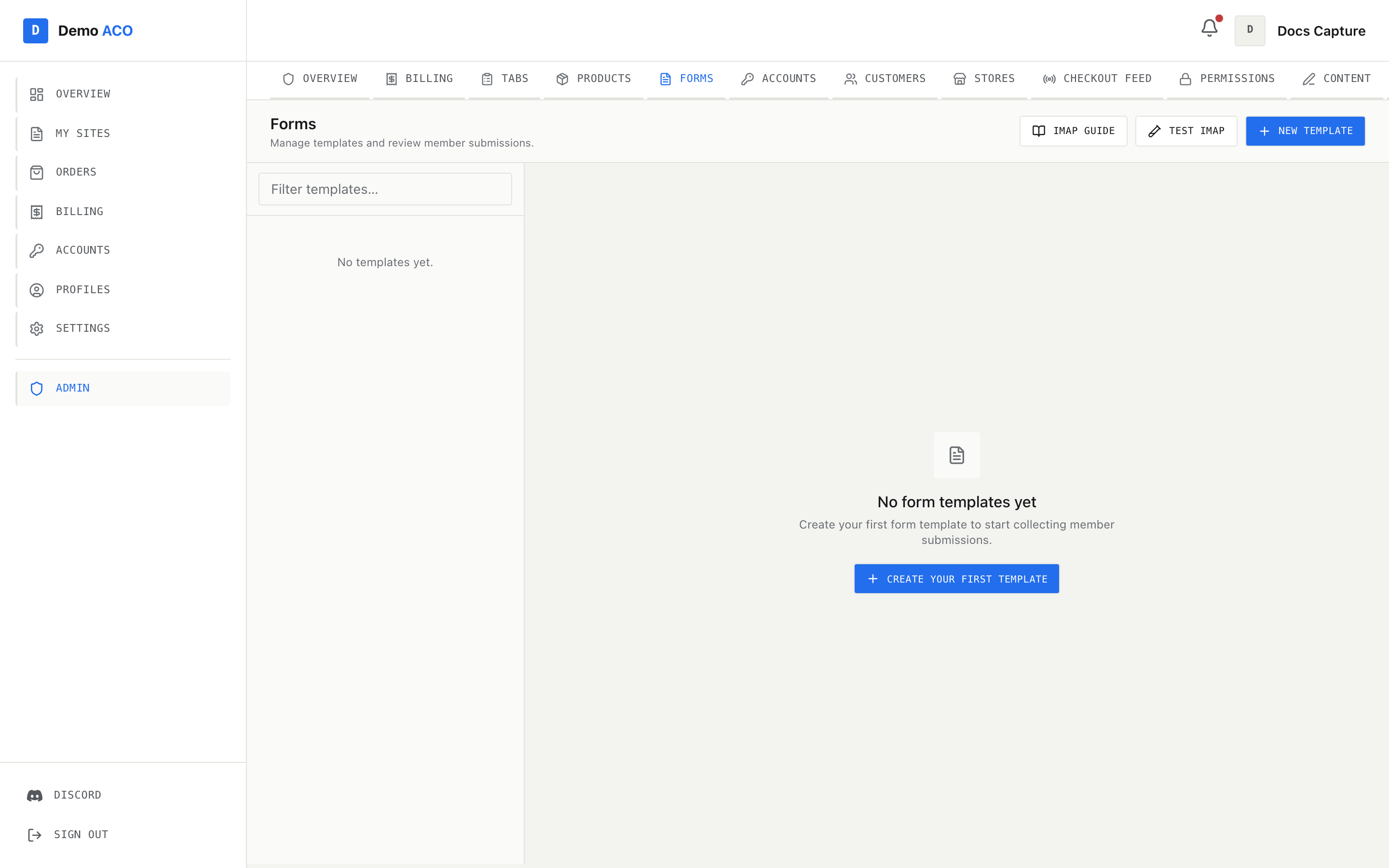Open Settings in sidebar
Screen dimensions: 1389x868
[123, 328]
